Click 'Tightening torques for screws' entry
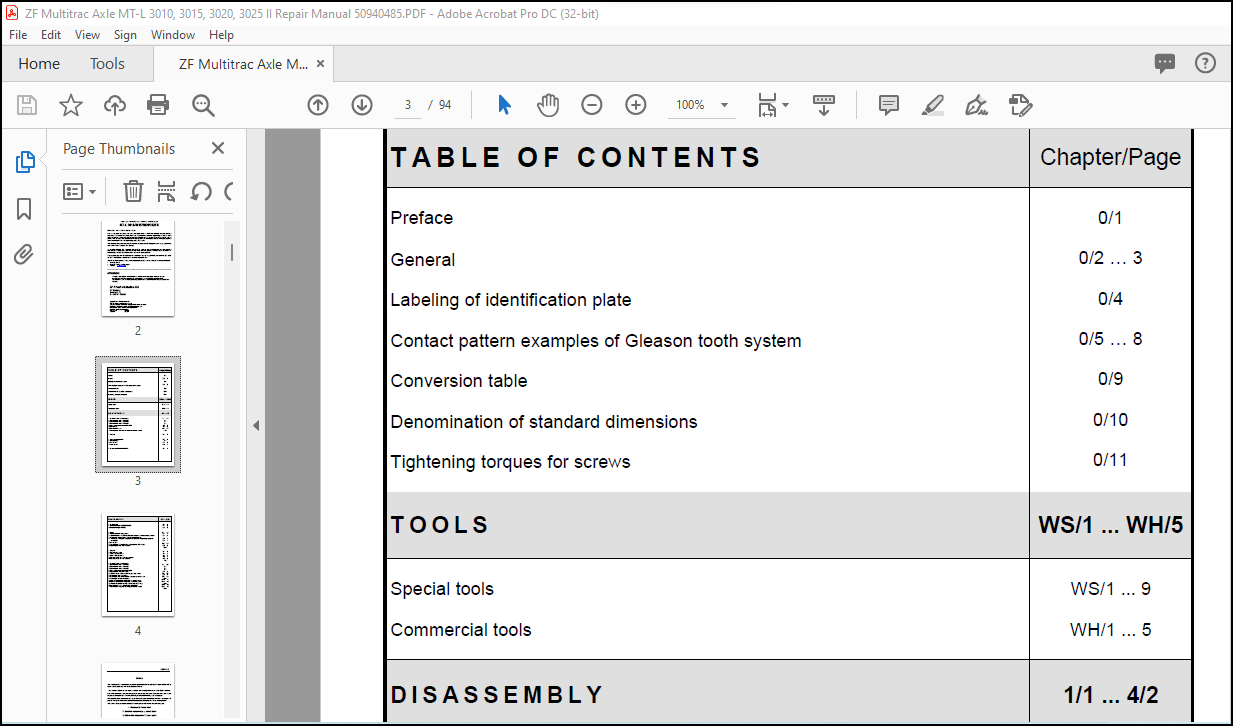Screen dimensions: 1233x726 click(x=510, y=462)
